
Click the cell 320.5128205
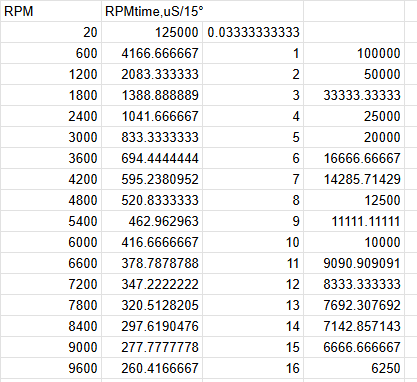(152, 305)
